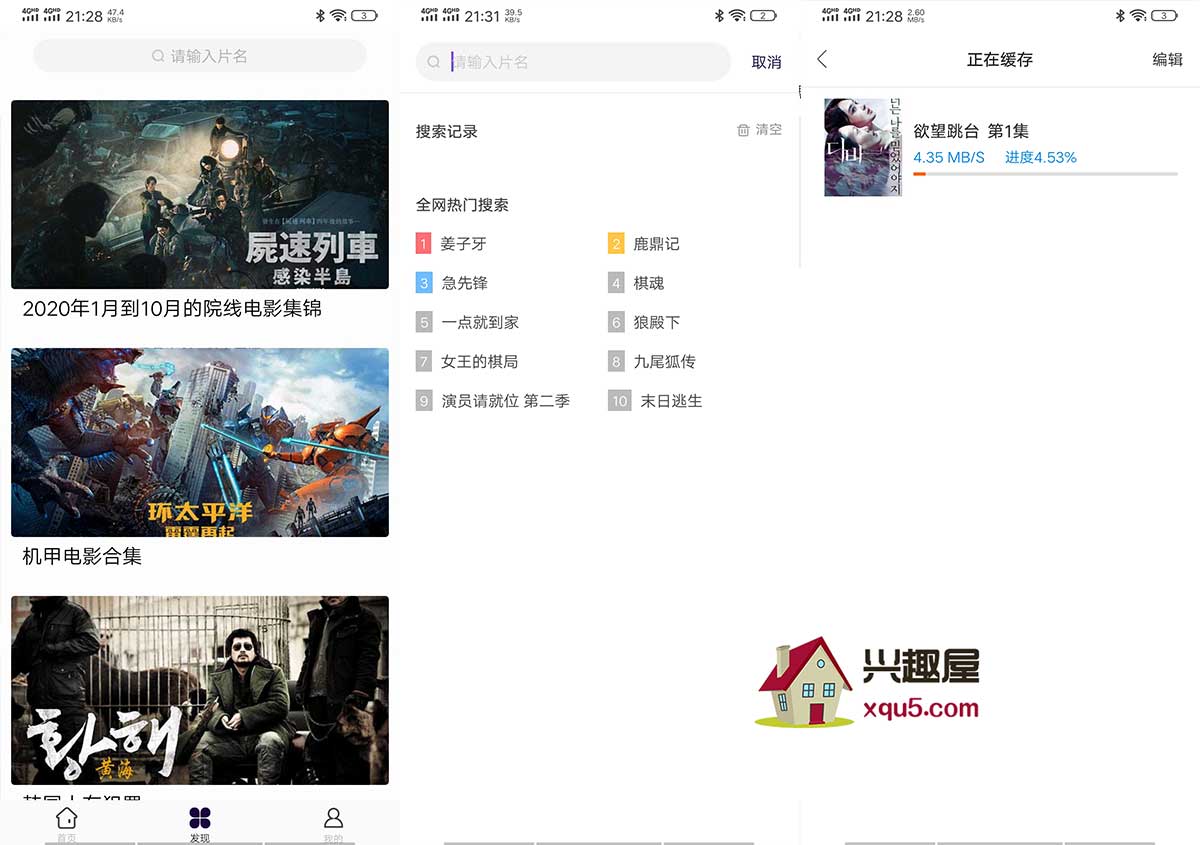Tap Wi-Fi icon in middle screen status bar

pyautogui.click(x=737, y=15)
